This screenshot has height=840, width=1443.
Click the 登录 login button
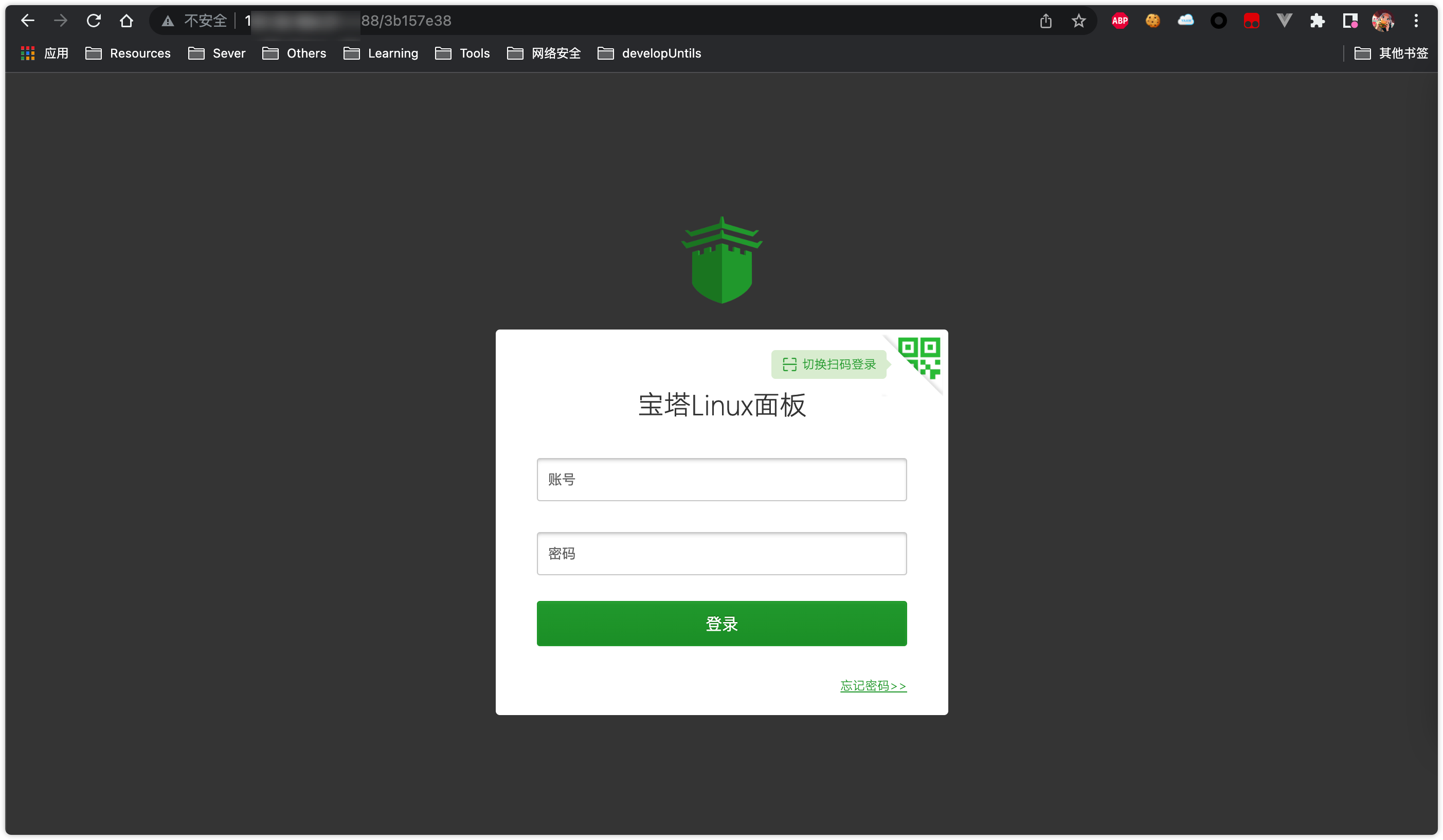721,624
